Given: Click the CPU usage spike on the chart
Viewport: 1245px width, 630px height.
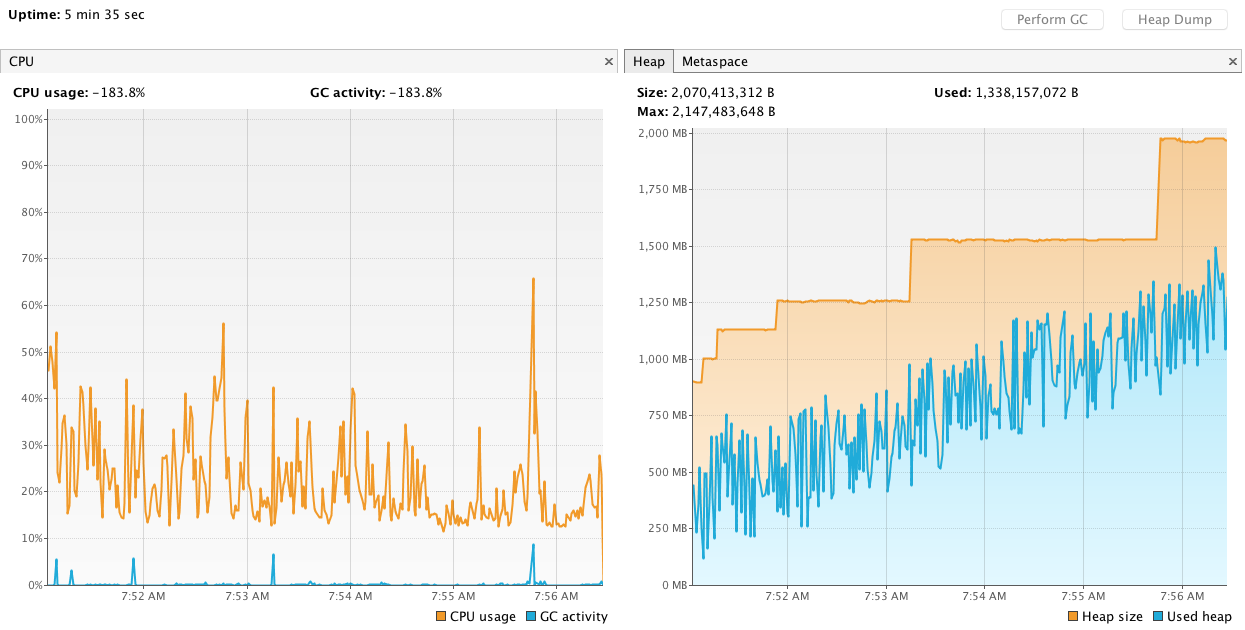Looking at the screenshot, I should (533, 278).
